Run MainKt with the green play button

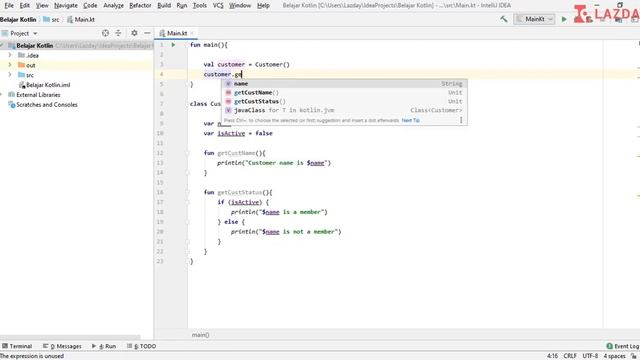pyautogui.click(x=564, y=19)
